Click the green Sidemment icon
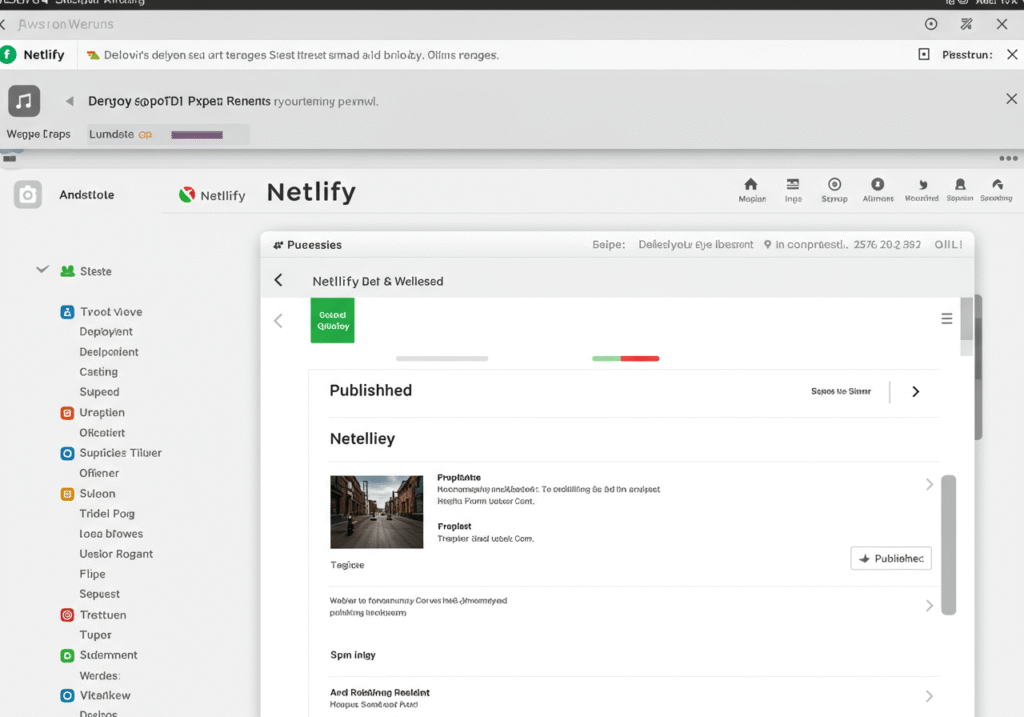The width and height of the screenshot is (1024, 717). tap(67, 655)
